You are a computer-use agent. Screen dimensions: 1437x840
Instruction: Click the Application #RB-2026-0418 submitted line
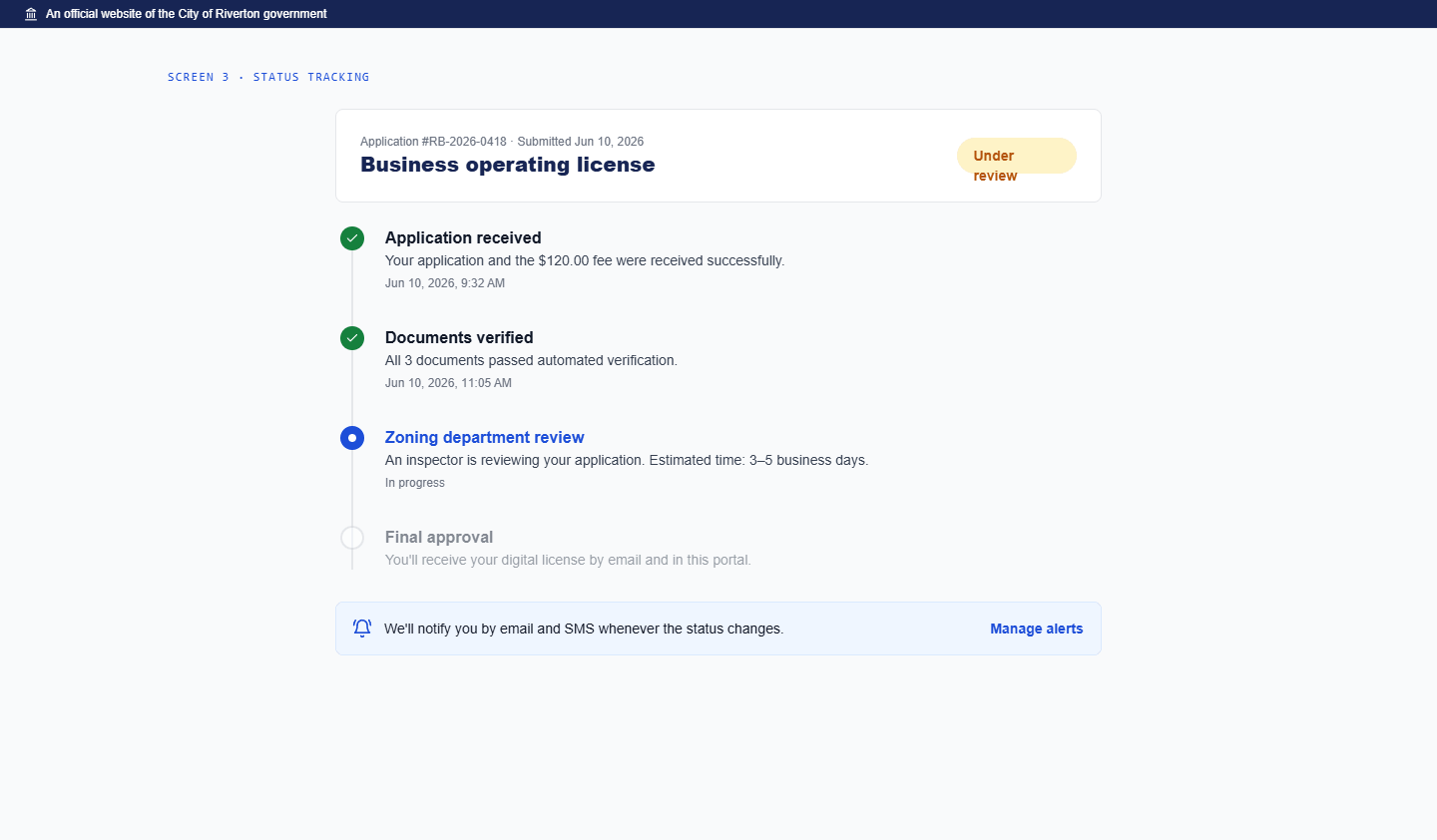click(502, 142)
